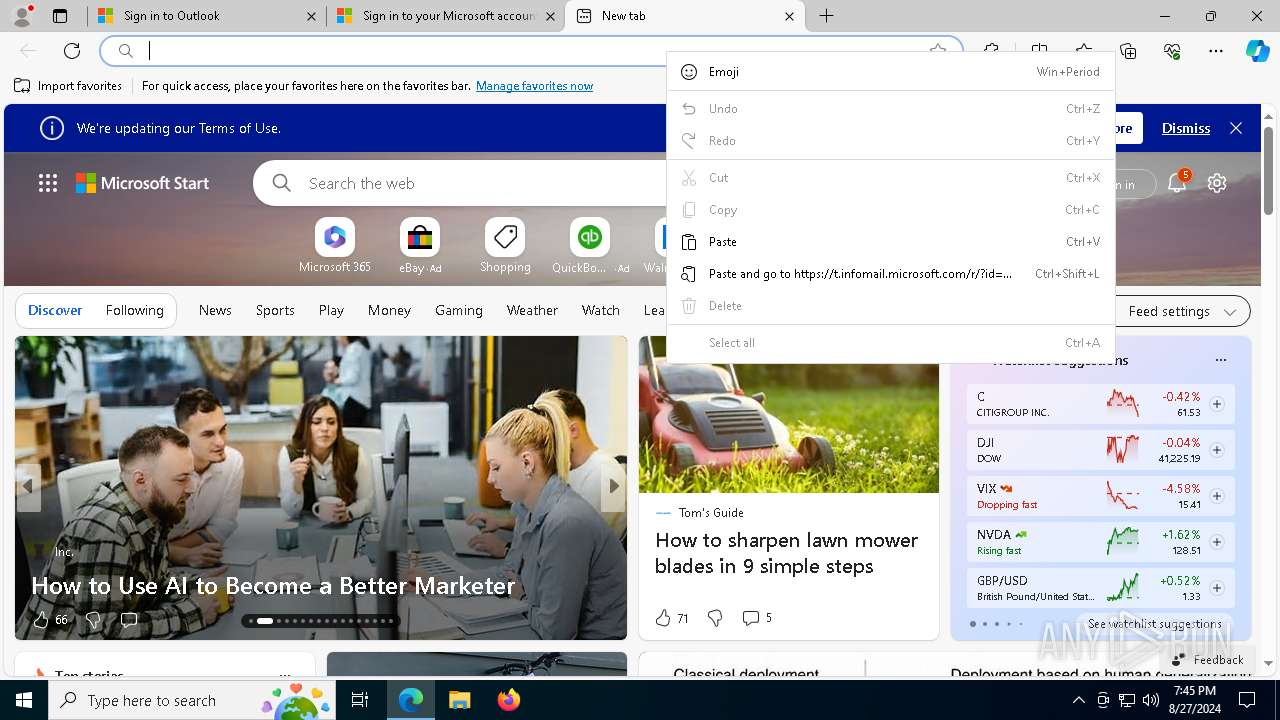Like the AI marketer story (66)

[x=50, y=620]
